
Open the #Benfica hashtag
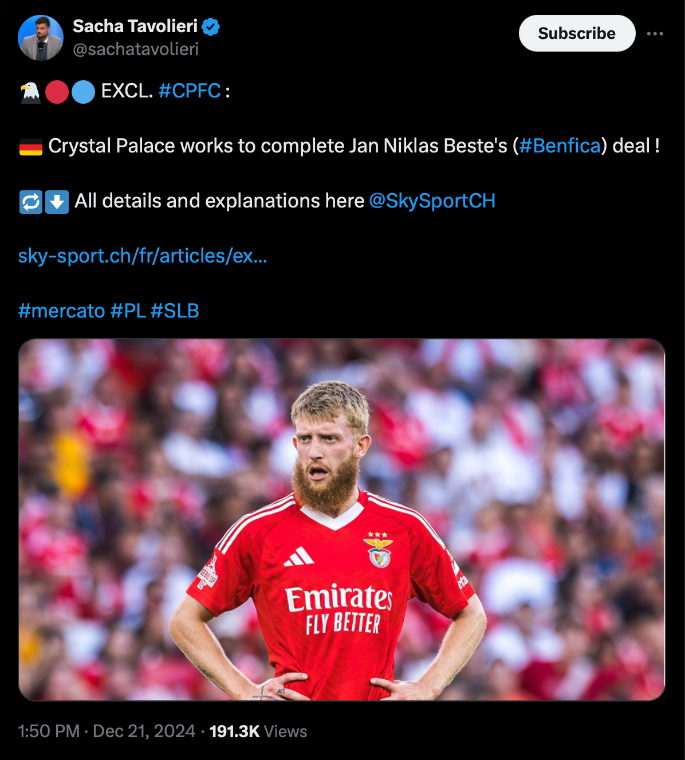click(559, 146)
